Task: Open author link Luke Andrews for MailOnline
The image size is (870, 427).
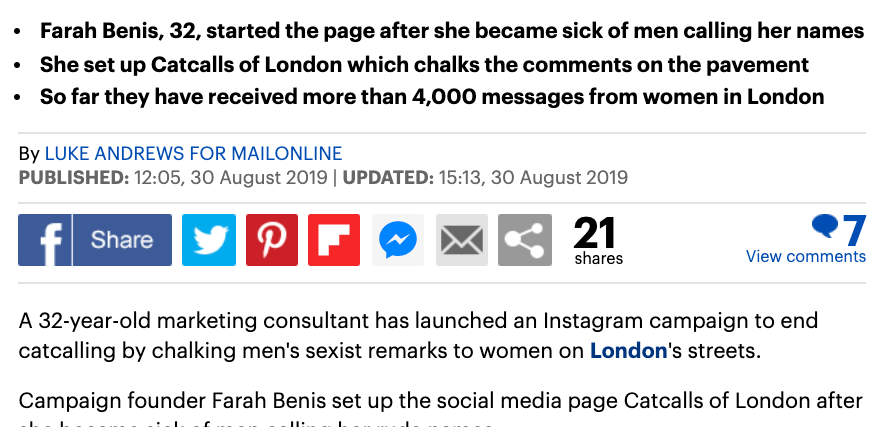Action: click(x=193, y=154)
